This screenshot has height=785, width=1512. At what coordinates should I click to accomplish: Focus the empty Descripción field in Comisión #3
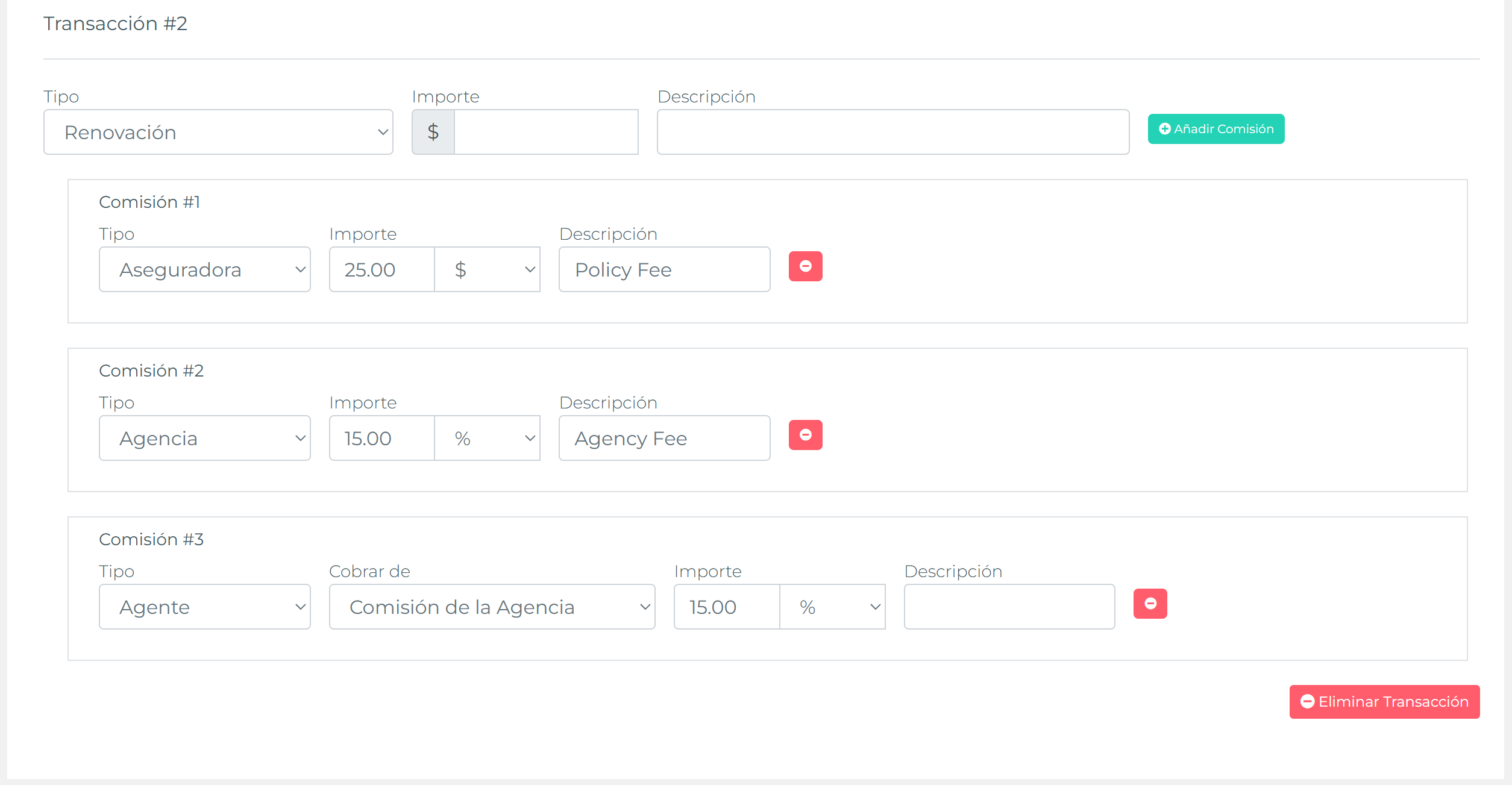coord(1009,607)
